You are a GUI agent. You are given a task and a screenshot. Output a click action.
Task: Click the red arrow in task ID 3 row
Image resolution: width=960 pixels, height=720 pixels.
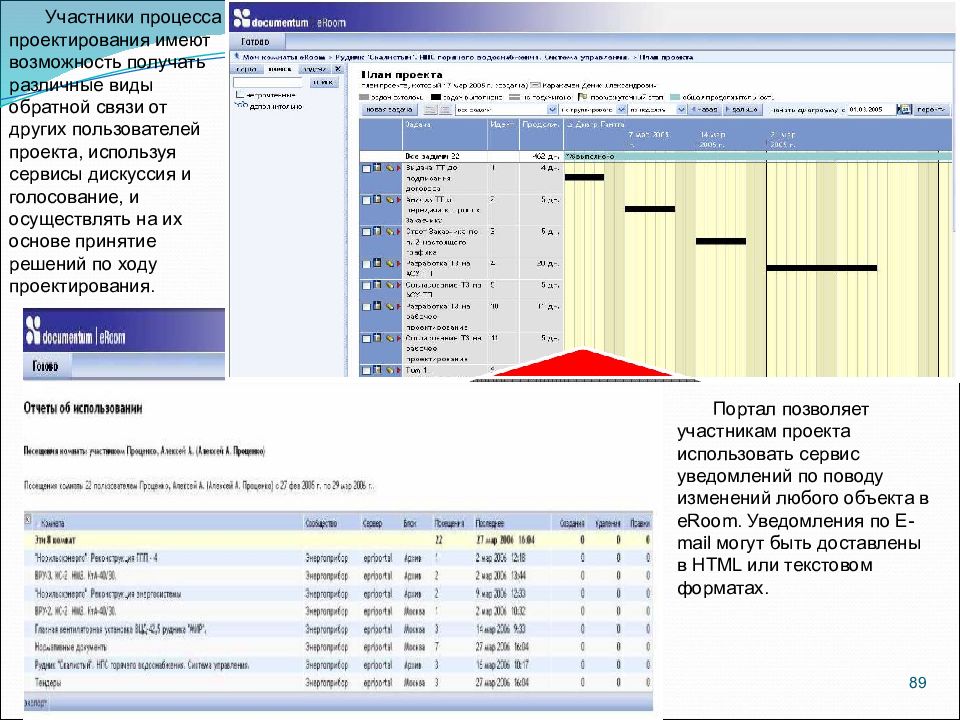[x=398, y=231]
